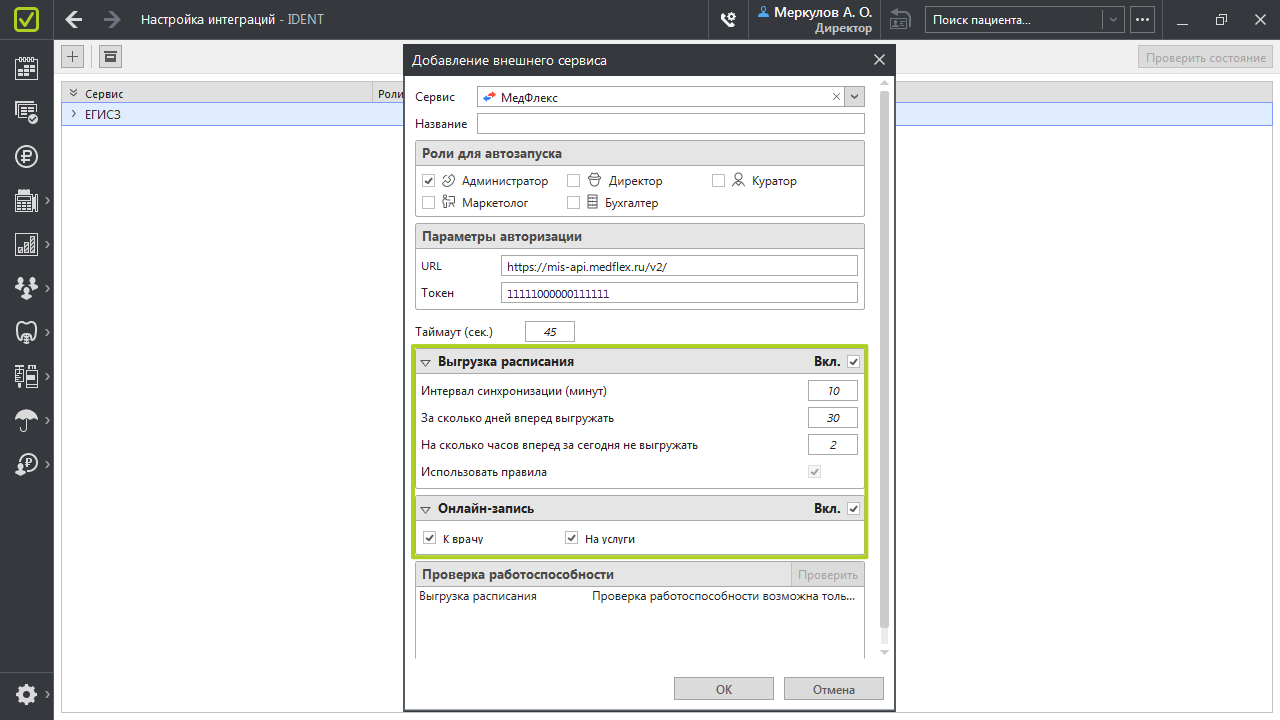Viewport: 1280px width, 720px height.
Task: Click the back arrow navigation button
Action: (x=73, y=20)
